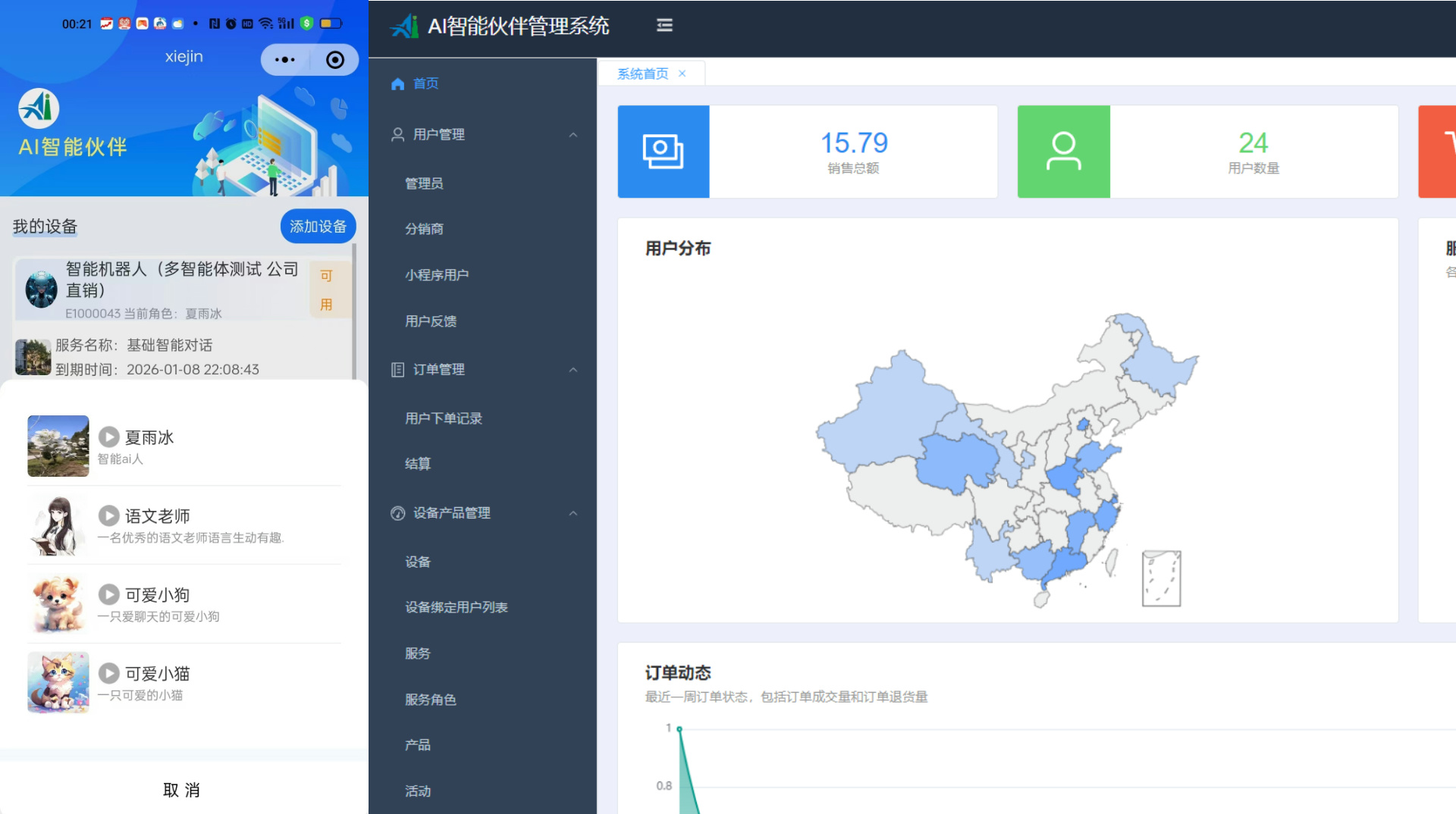Select the 可爱小狗 role thumbnail
The width and height of the screenshot is (1456, 814).
[x=58, y=603]
